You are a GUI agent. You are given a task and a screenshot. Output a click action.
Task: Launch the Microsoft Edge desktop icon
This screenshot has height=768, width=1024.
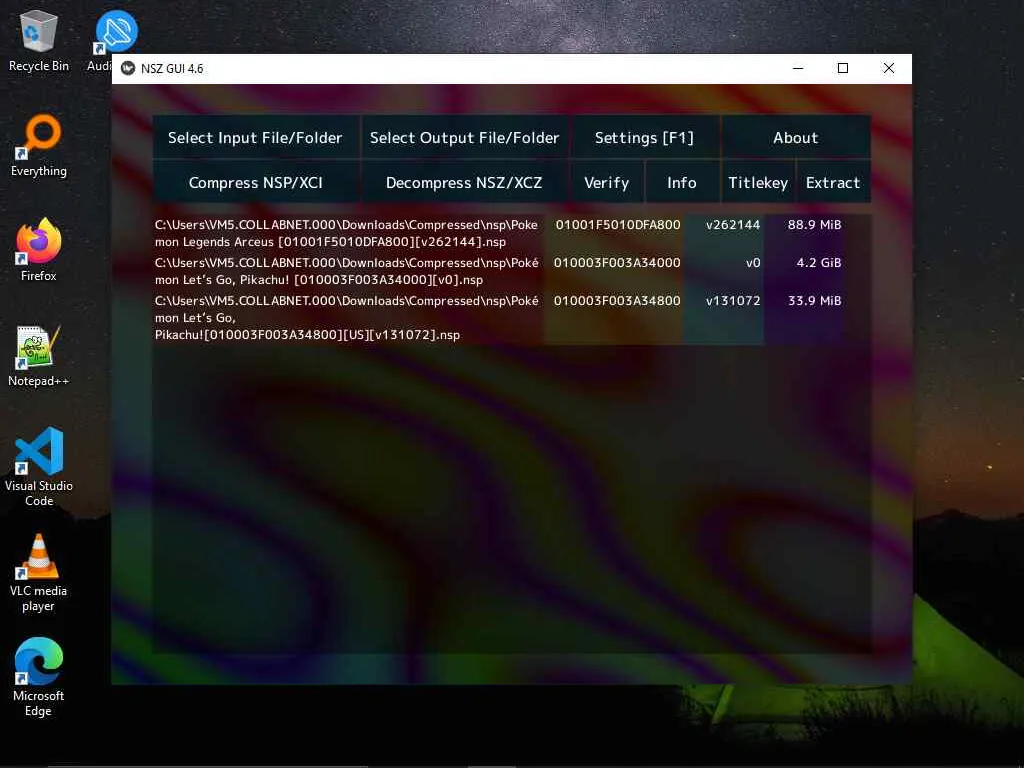[39, 677]
